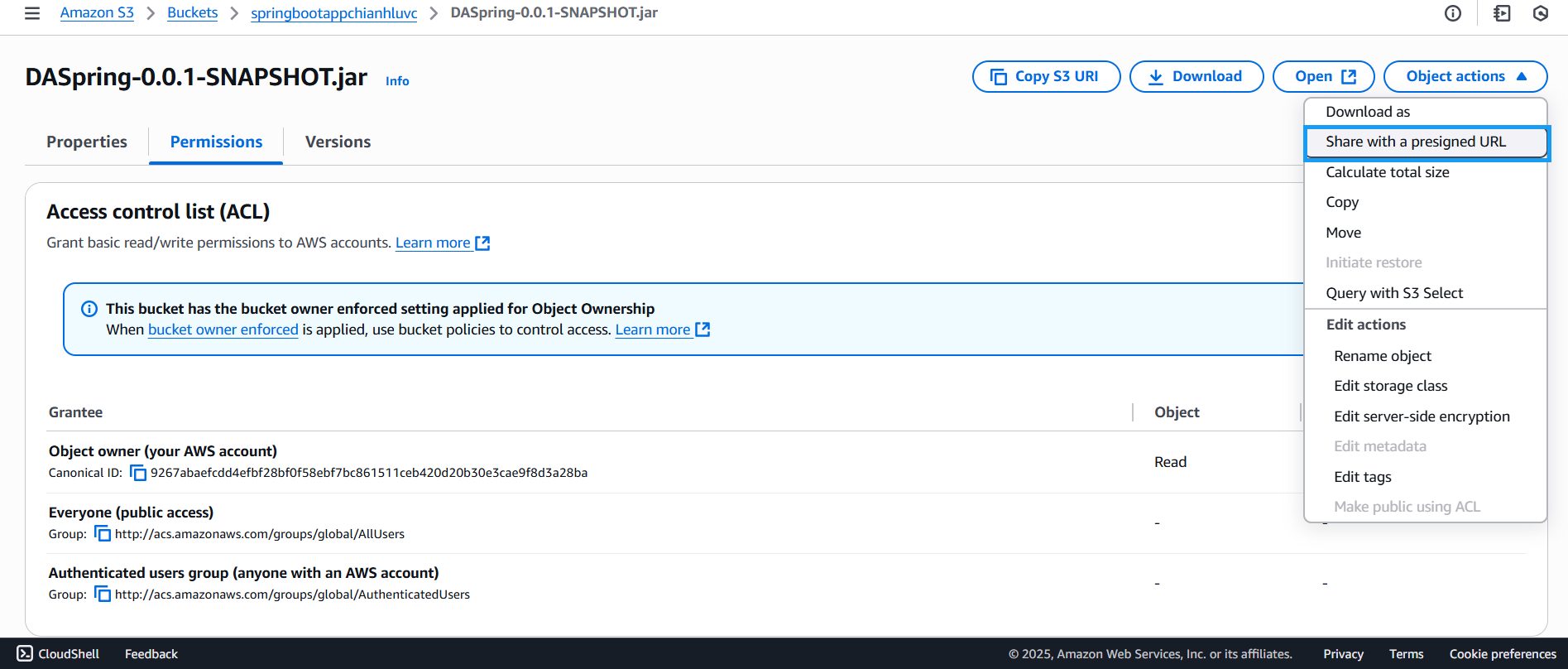Click the canonical ID value text
This screenshot has width=1568, height=669.
[x=369, y=473]
